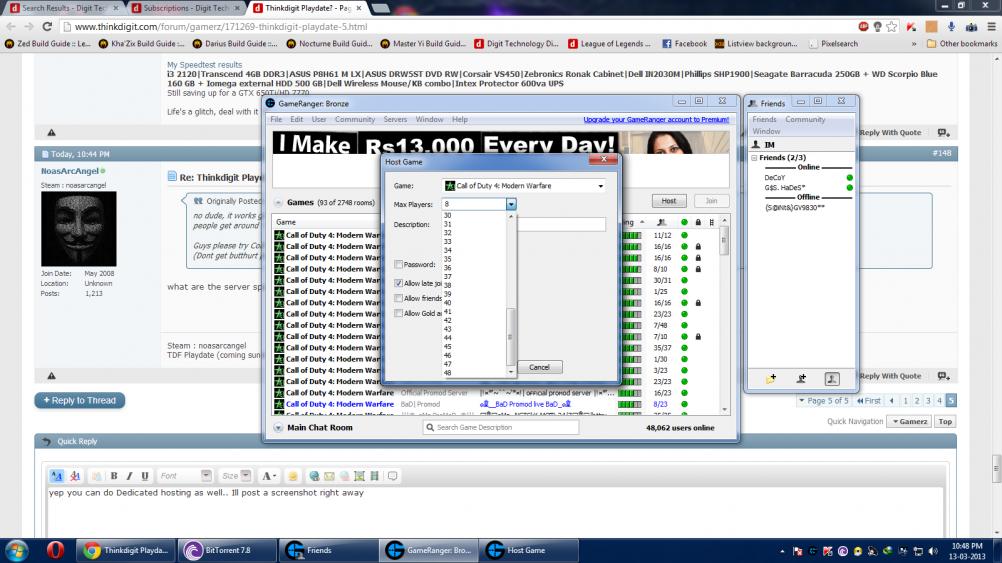This screenshot has width=1002, height=563.
Task: Uncheck the Allow late joiners checkbox
Action: point(399,284)
